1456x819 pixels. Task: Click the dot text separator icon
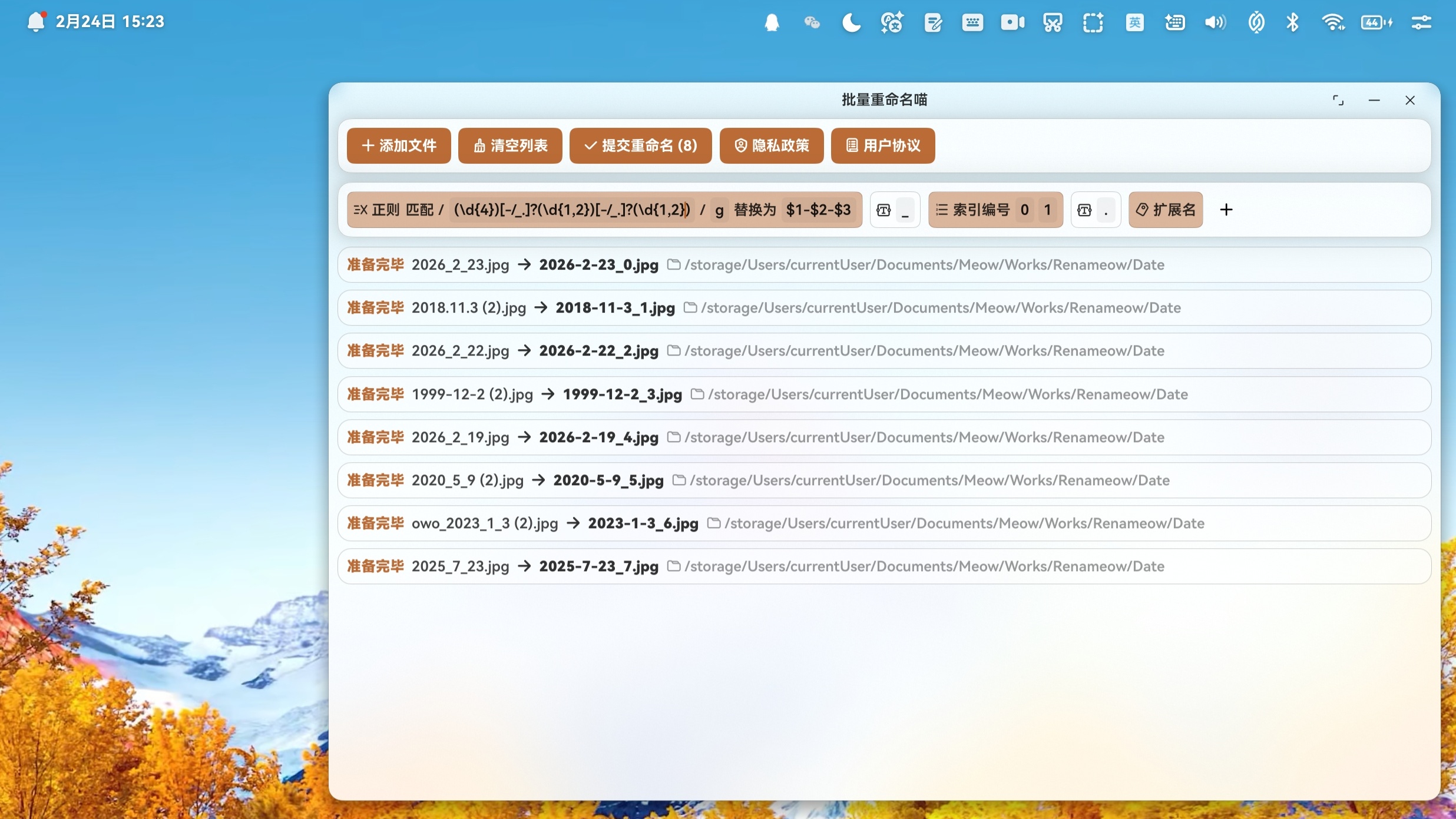[x=1084, y=210]
